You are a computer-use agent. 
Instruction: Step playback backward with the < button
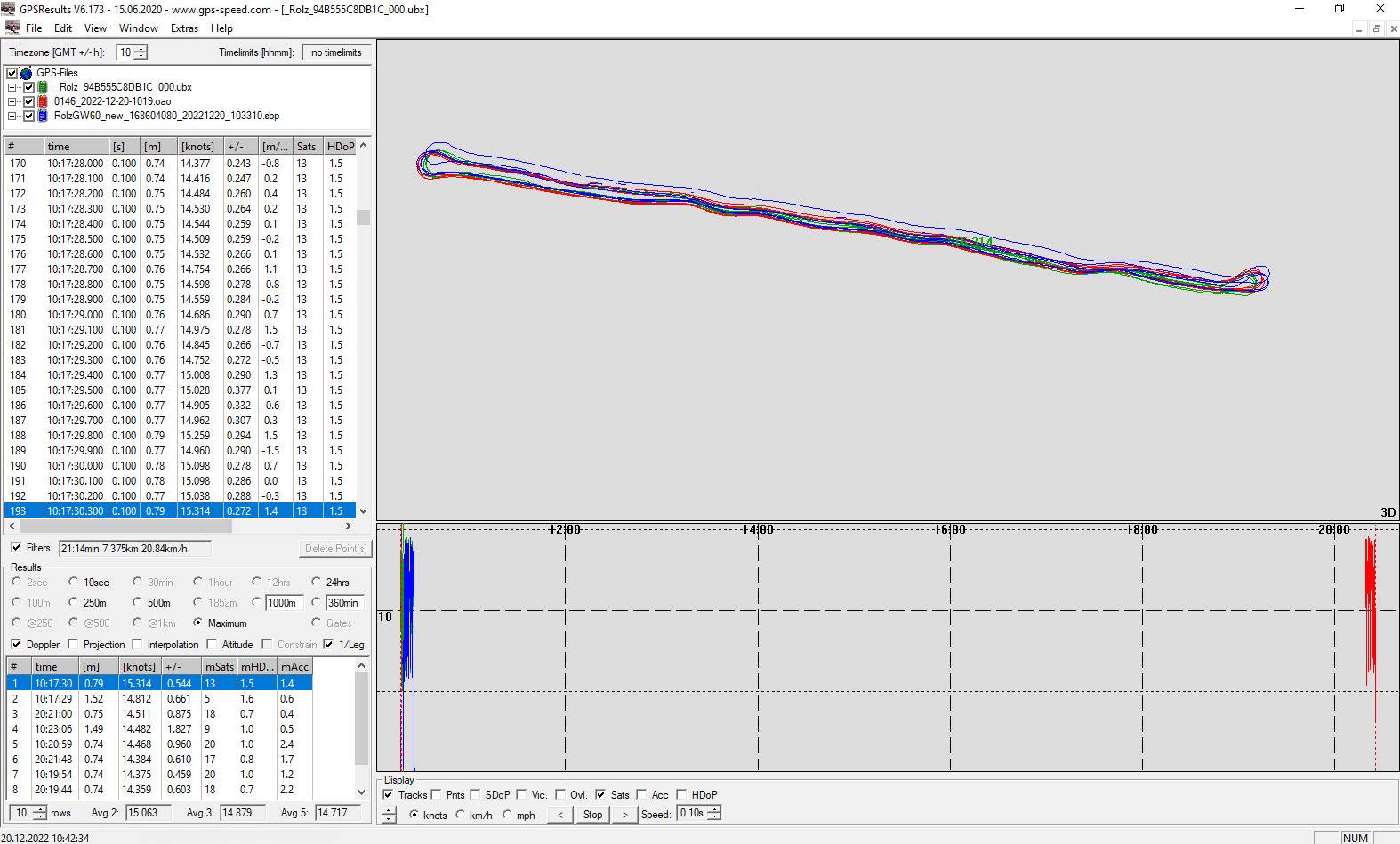point(559,814)
